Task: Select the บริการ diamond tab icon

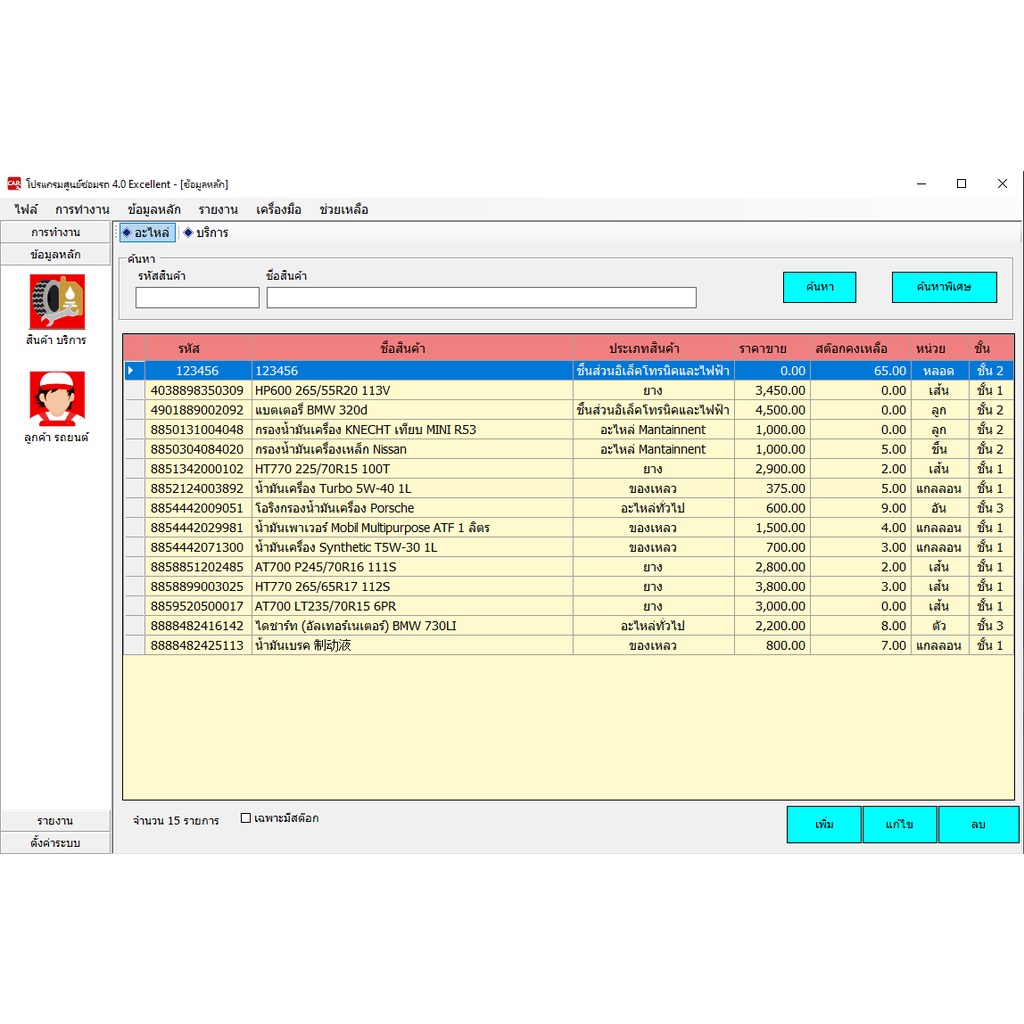Action: (188, 232)
